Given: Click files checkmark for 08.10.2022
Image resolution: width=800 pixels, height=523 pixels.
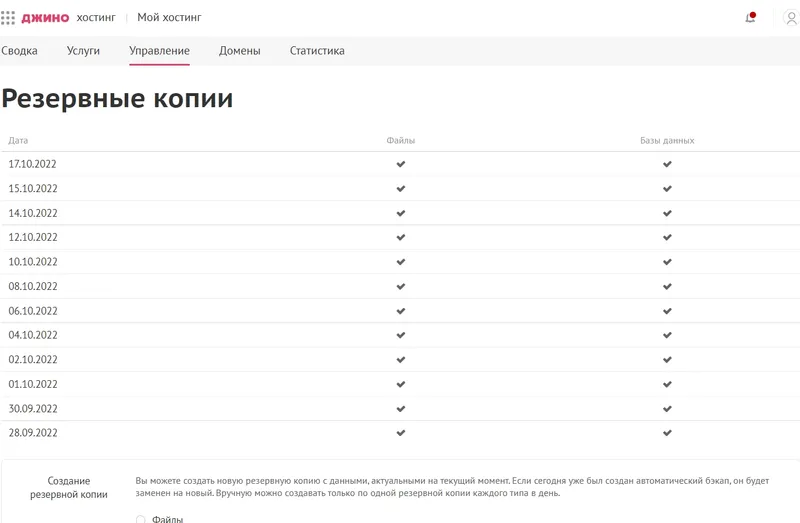Looking at the screenshot, I should (x=401, y=286).
